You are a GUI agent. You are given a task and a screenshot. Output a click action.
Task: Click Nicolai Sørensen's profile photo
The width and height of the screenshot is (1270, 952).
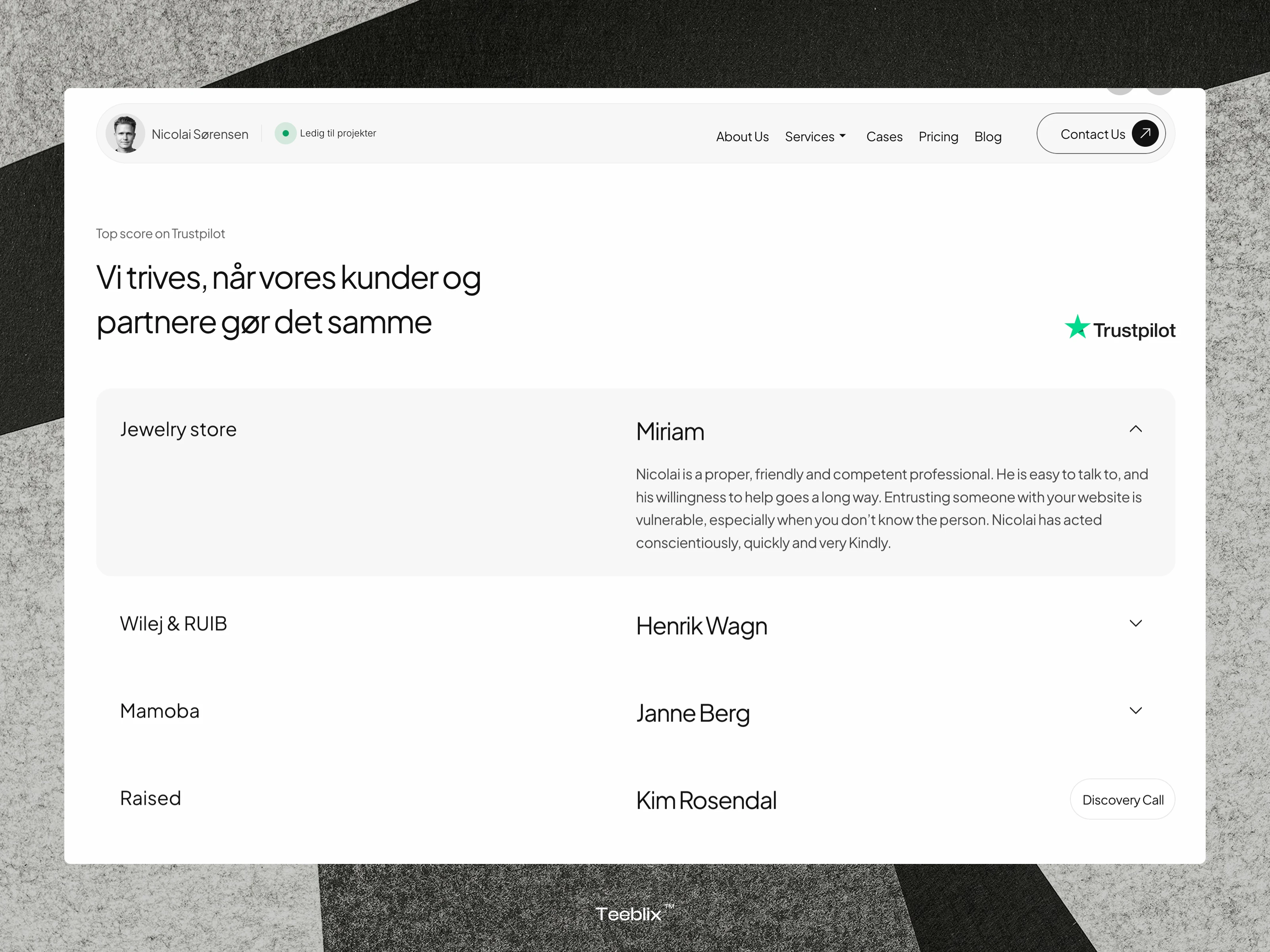[126, 133]
